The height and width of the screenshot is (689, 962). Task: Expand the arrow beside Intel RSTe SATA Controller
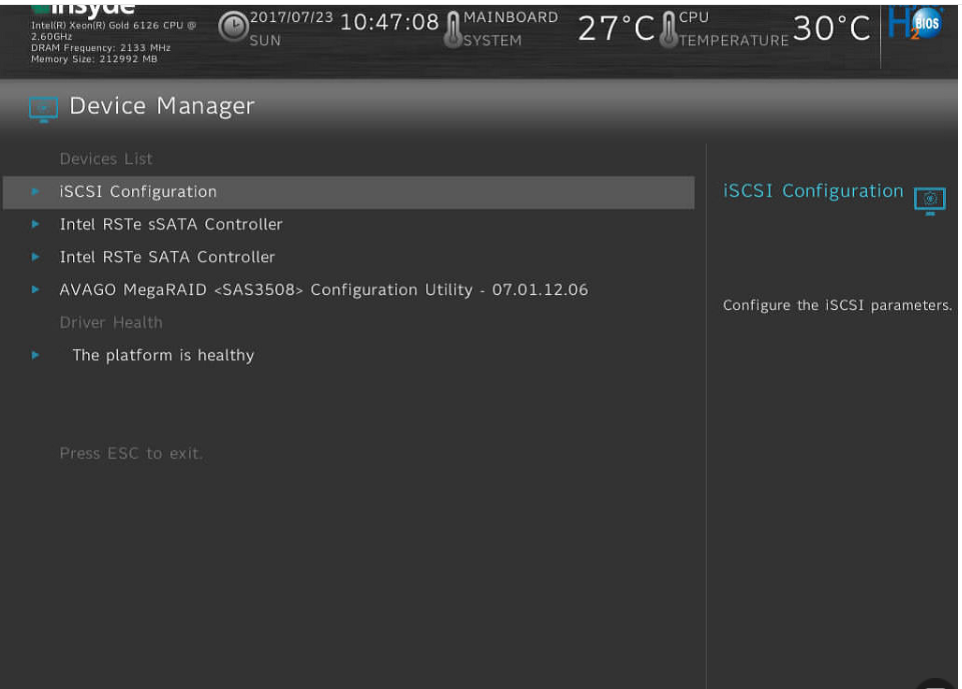[36, 258]
